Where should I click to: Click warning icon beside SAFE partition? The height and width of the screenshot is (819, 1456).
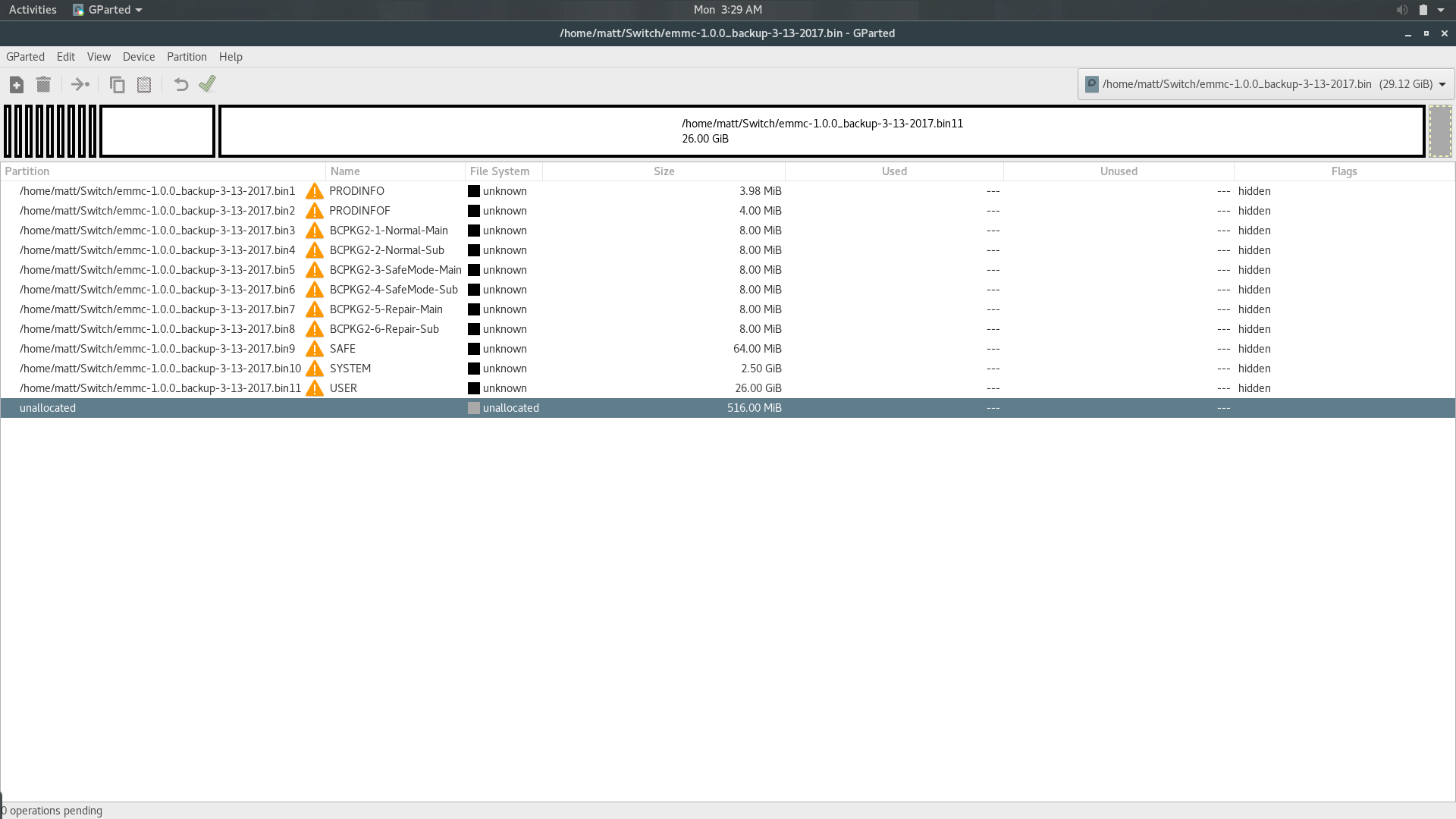pos(315,349)
